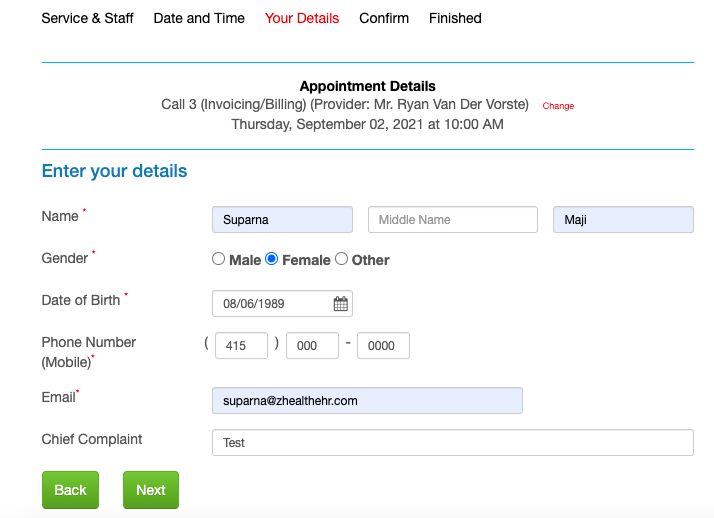Jump to the Confirm step
This screenshot has width=714, height=518.
[384, 18]
